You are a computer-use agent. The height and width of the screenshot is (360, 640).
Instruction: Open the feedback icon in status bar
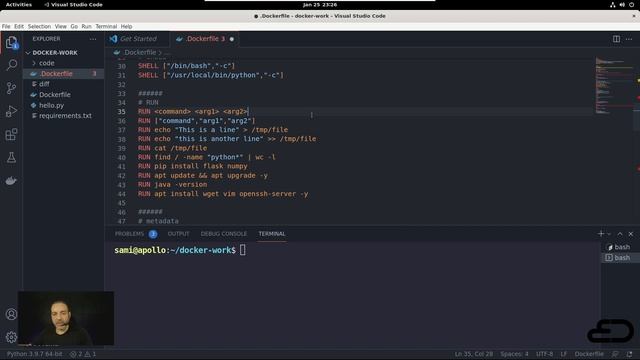[x=615, y=354]
